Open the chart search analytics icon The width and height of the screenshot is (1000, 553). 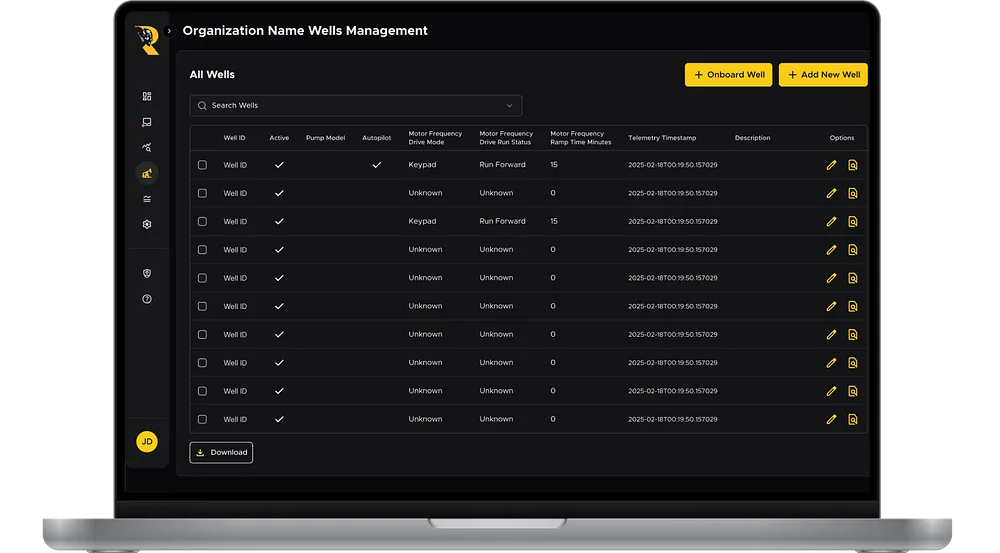147,147
